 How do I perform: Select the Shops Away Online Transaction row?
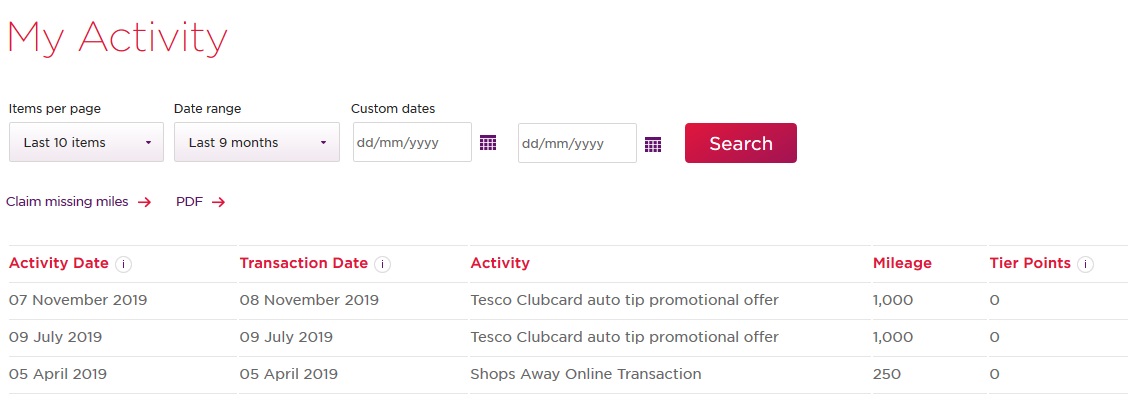(x=585, y=374)
